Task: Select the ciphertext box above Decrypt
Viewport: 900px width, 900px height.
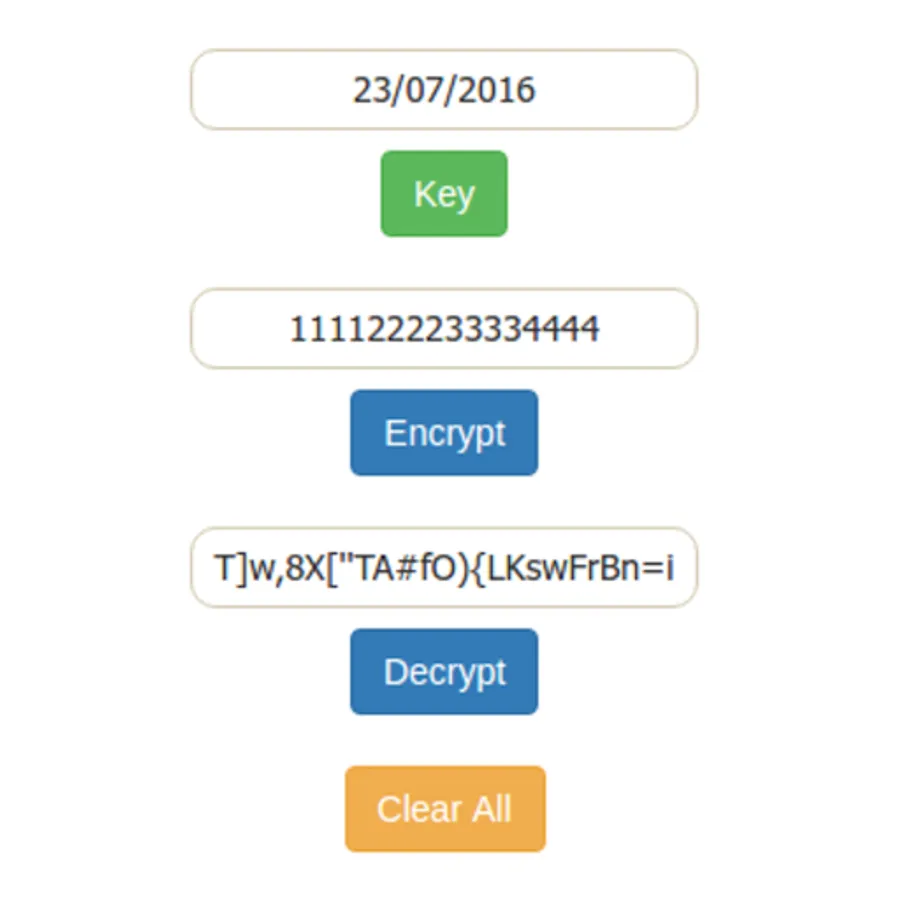Action: click(444, 567)
